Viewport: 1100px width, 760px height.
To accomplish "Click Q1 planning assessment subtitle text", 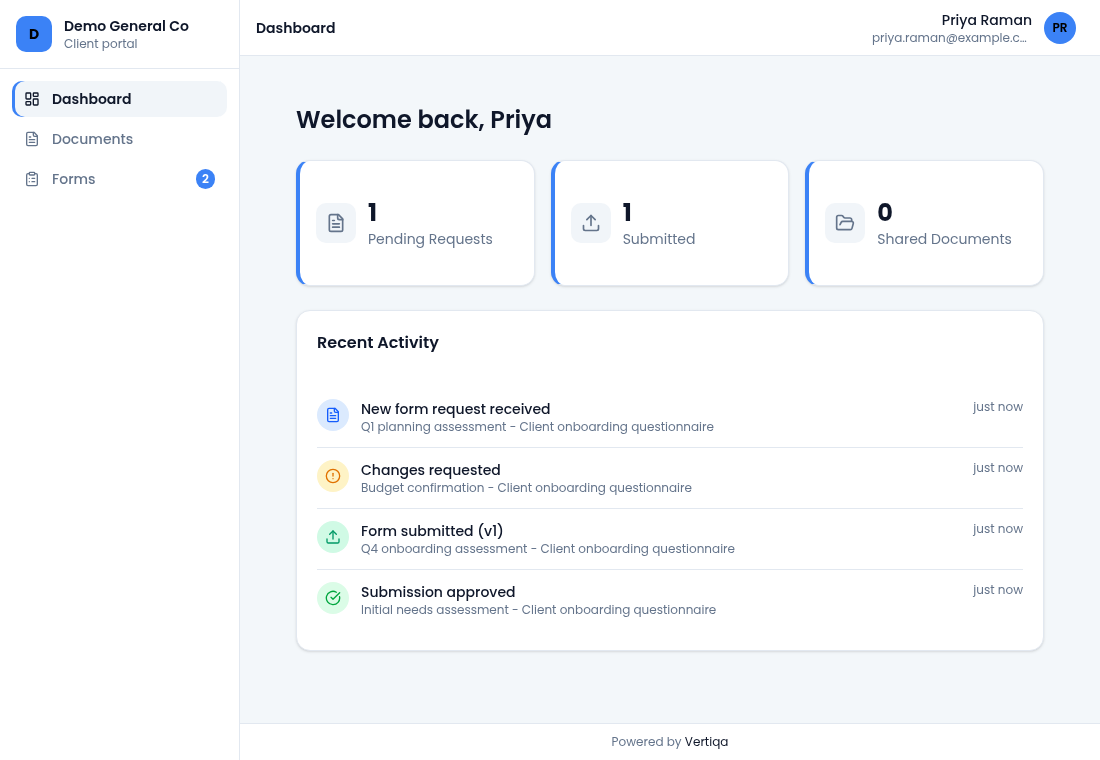I will [537, 427].
